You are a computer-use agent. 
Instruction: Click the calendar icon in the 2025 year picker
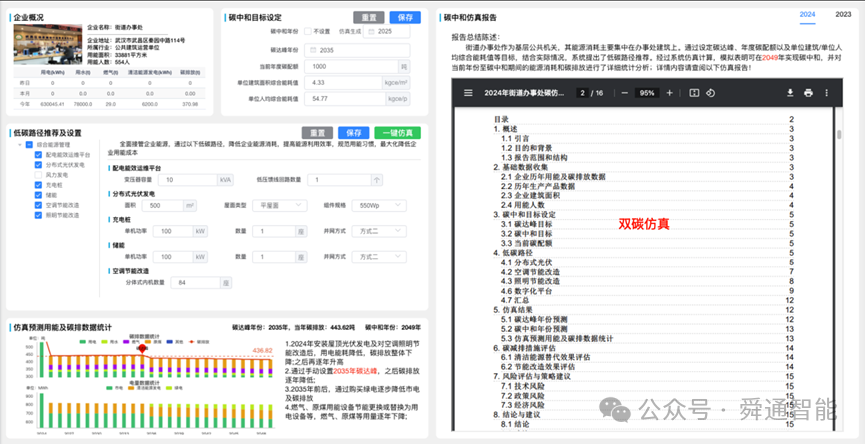tap(372, 31)
